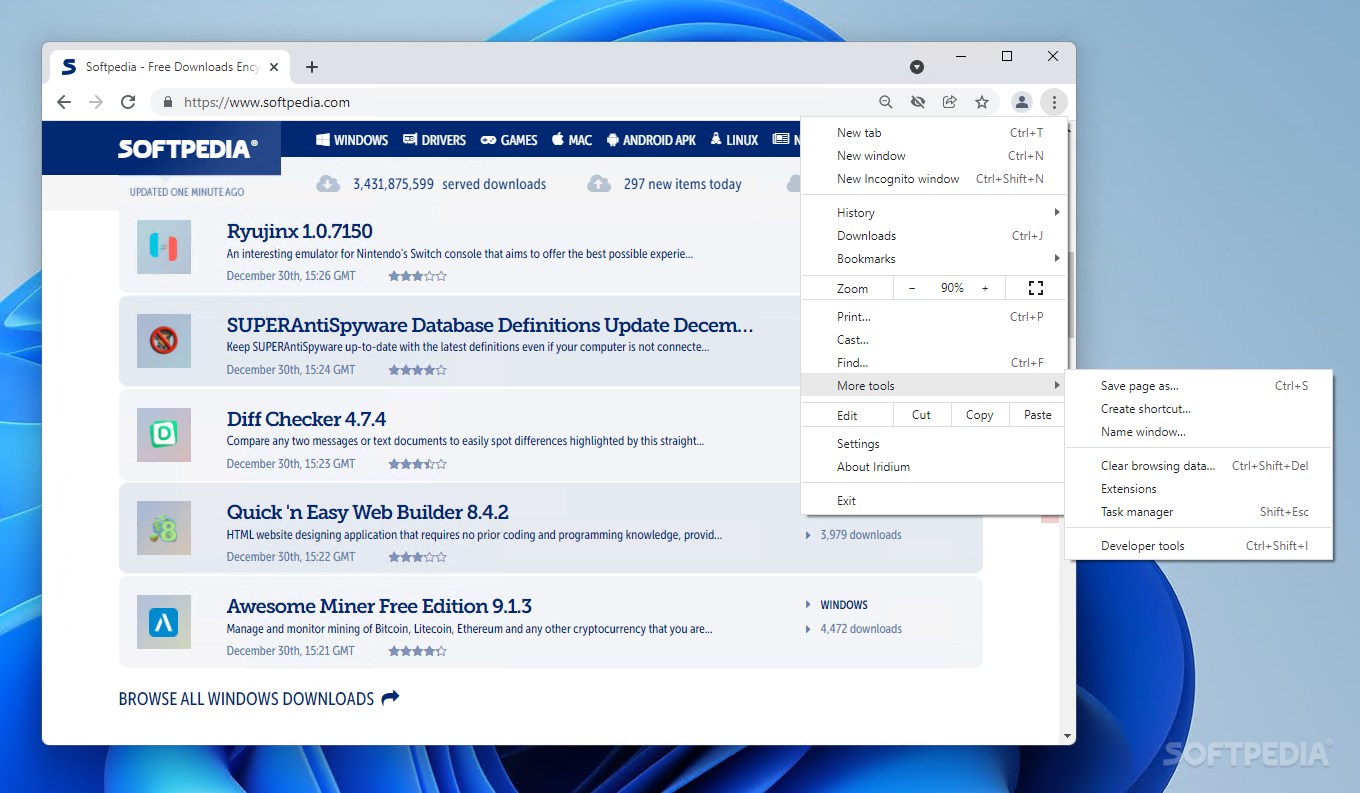The image size is (1360, 793).
Task: Click BROWSE ALL WINDOWS DOWNLOADS link
Action: coord(259,698)
